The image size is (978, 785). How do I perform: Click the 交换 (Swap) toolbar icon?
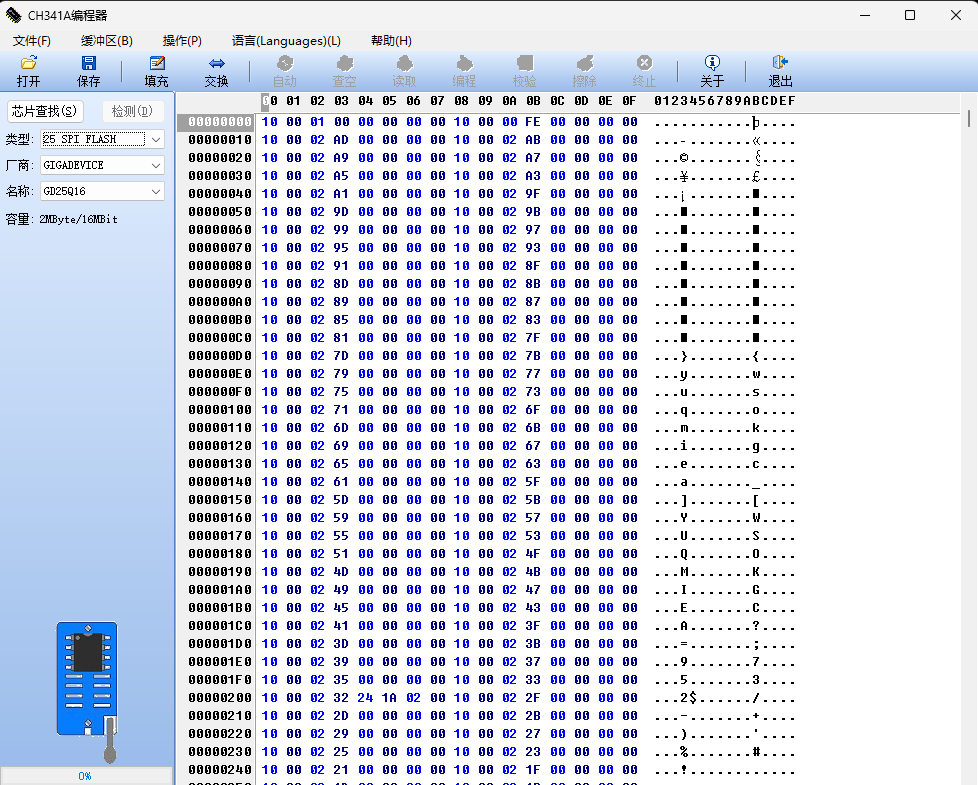(x=216, y=70)
